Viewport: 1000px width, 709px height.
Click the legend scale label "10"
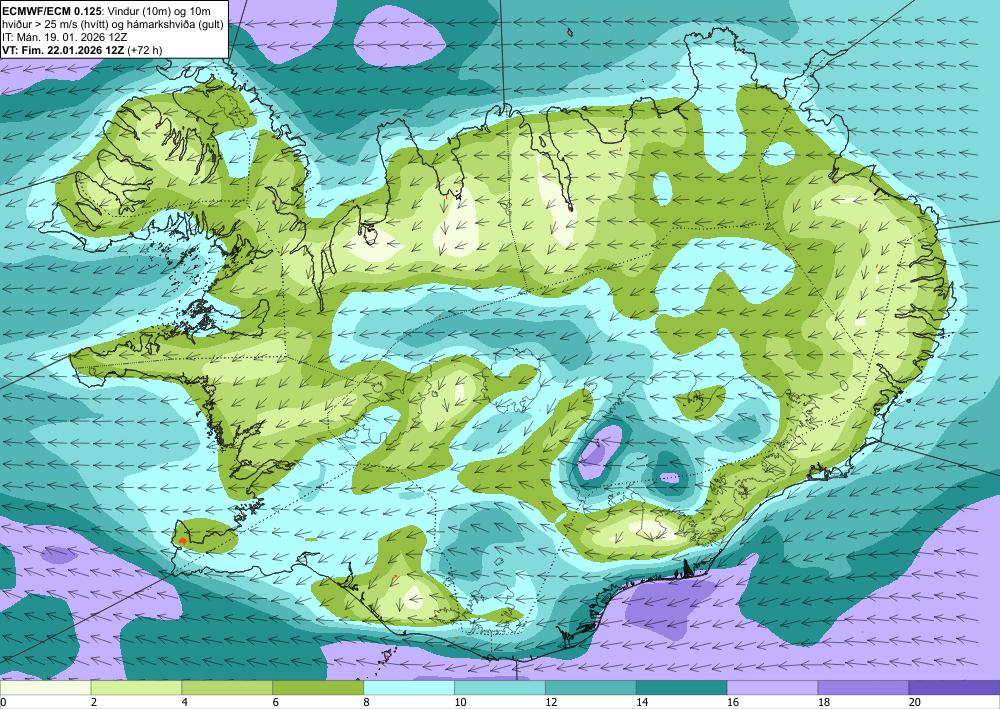(460, 702)
